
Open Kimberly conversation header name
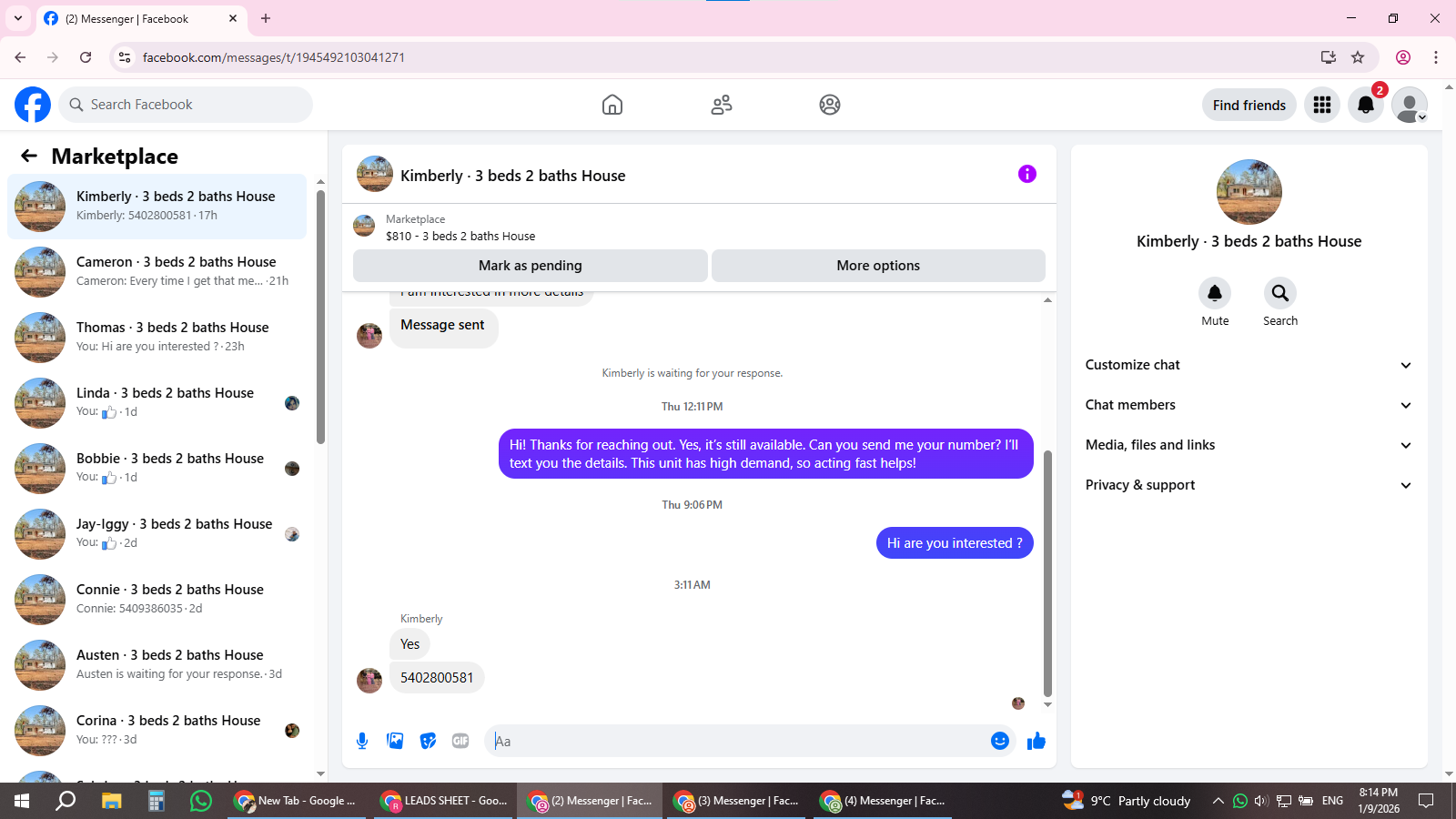[x=512, y=176]
